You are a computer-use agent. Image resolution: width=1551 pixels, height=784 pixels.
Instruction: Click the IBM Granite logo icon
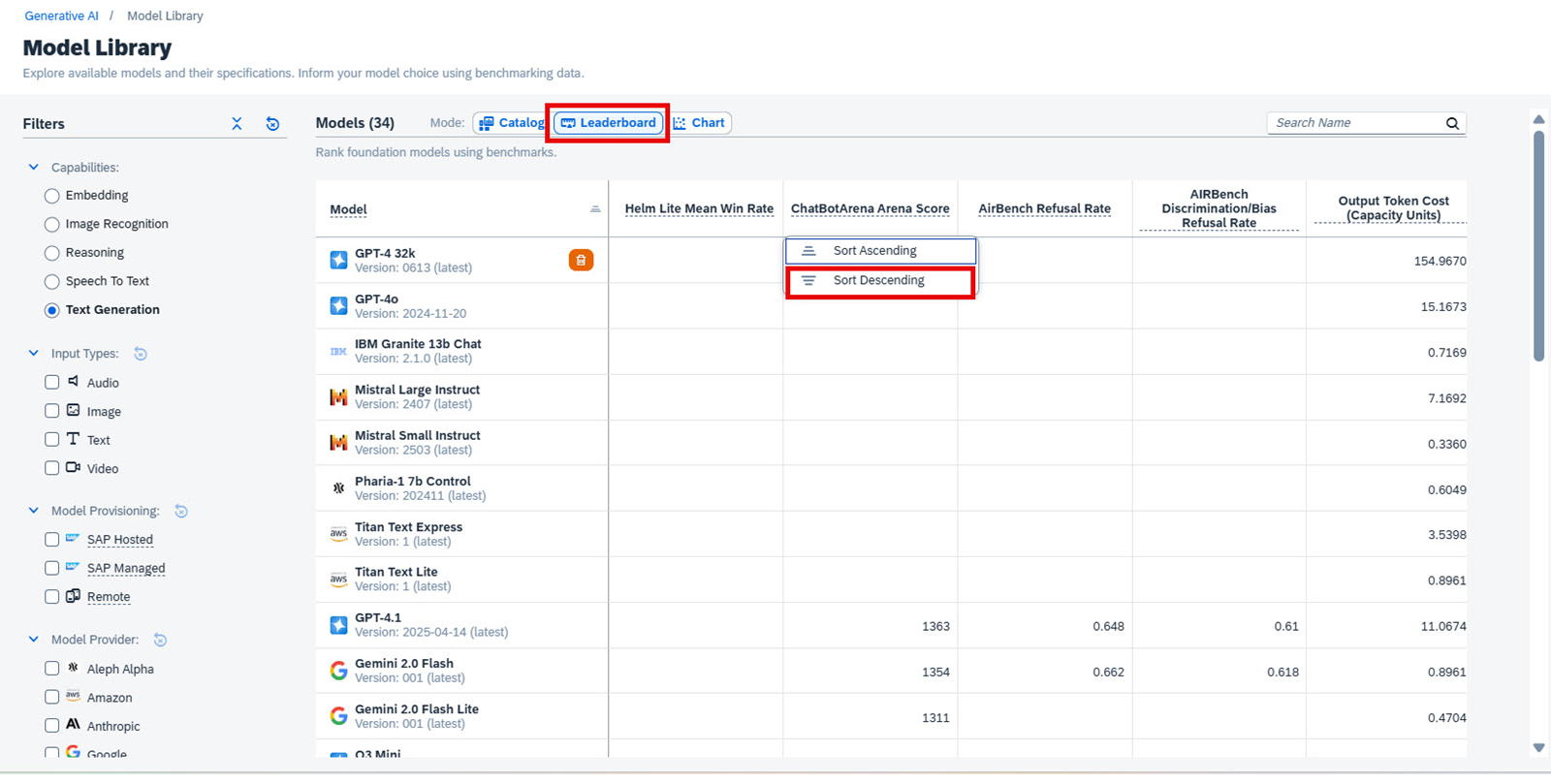pos(338,352)
